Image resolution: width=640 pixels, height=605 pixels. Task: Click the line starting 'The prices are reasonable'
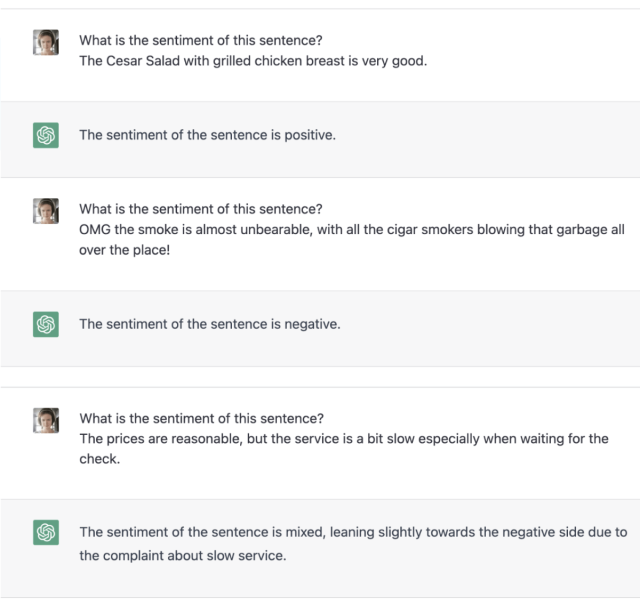tap(343, 439)
